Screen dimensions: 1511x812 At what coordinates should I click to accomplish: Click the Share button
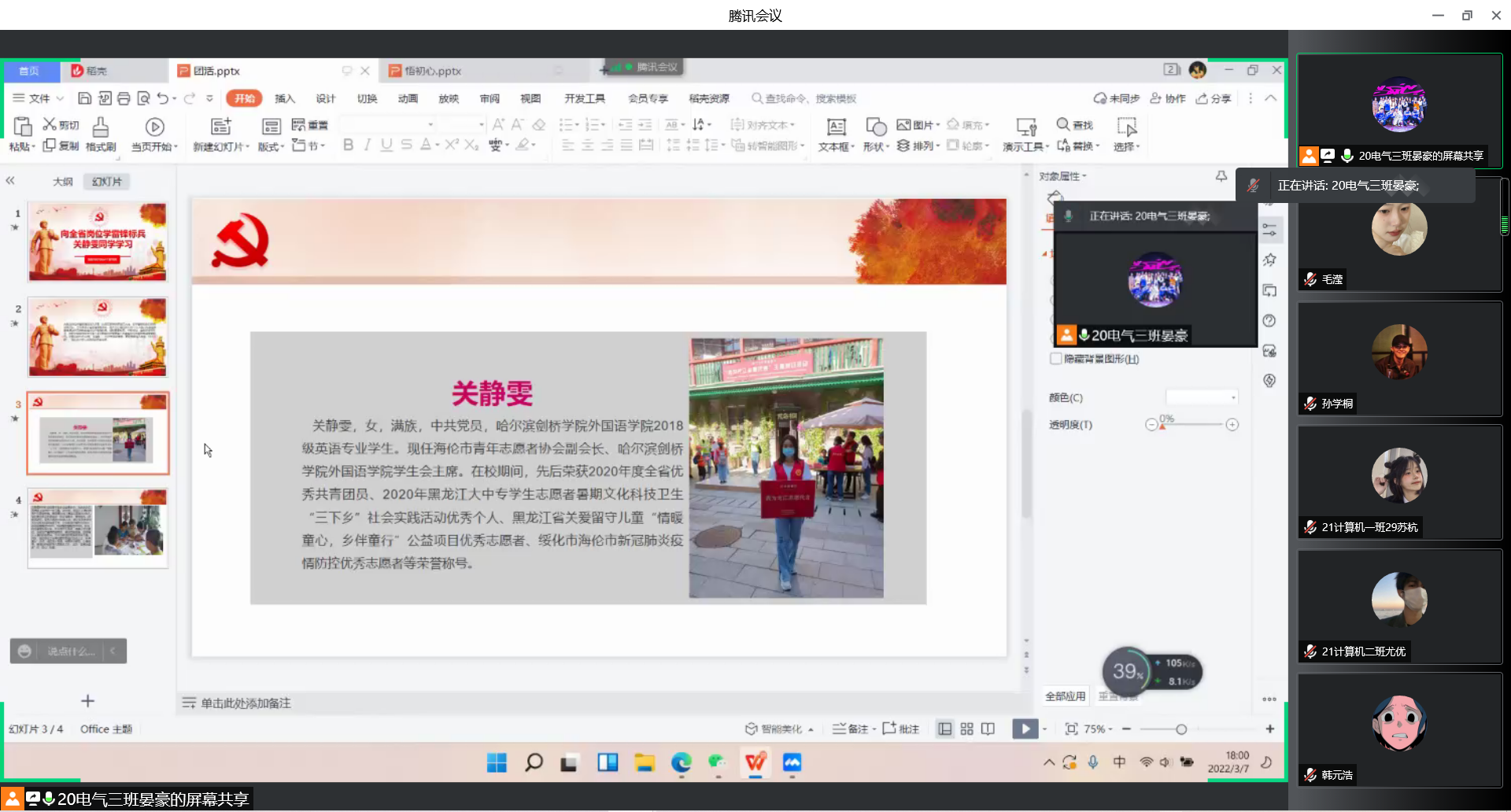tap(1214, 98)
